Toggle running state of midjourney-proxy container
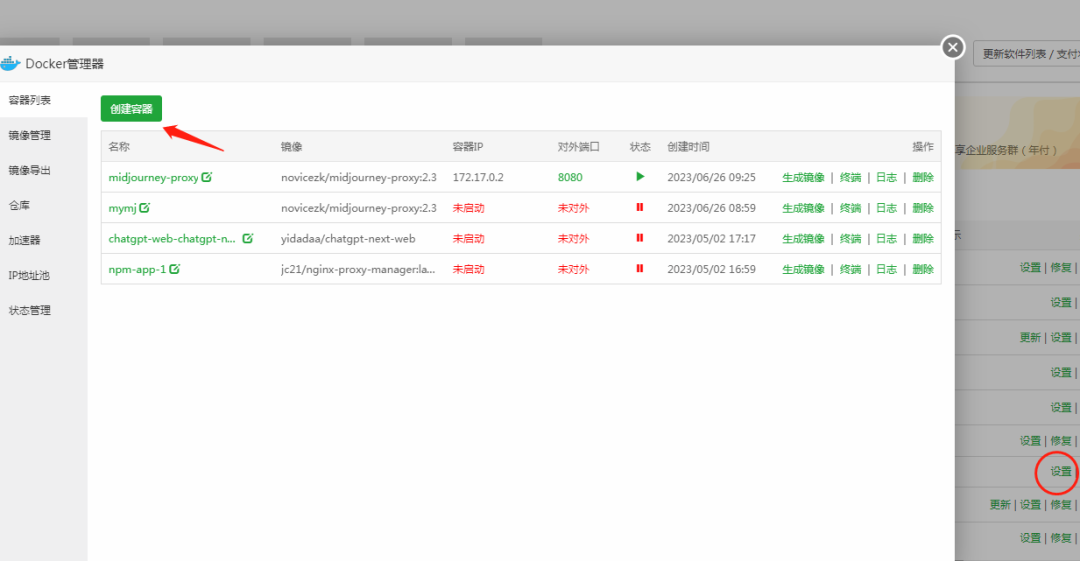 coord(640,176)
